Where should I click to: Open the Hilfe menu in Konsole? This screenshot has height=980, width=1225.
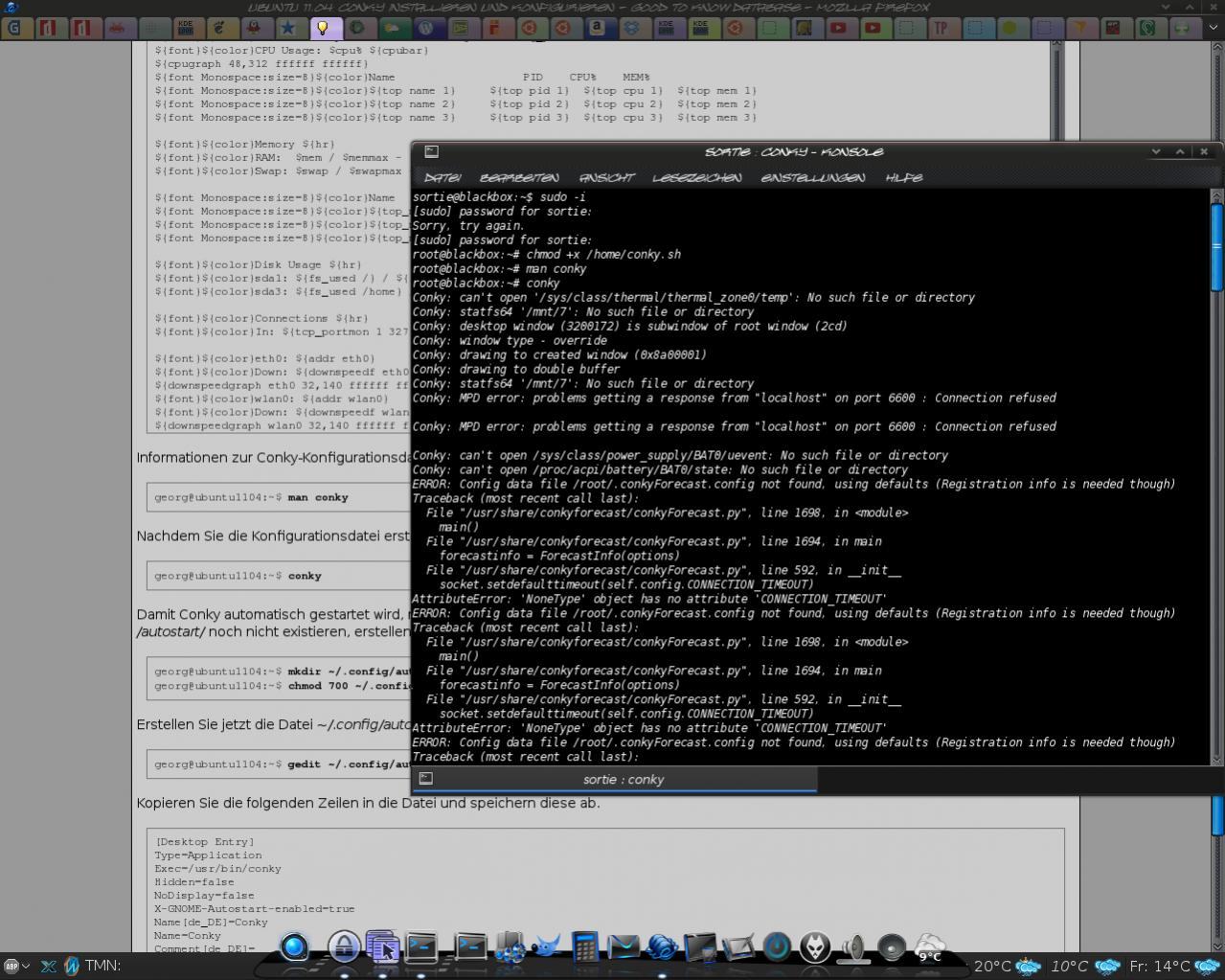[x=903, y=177]
